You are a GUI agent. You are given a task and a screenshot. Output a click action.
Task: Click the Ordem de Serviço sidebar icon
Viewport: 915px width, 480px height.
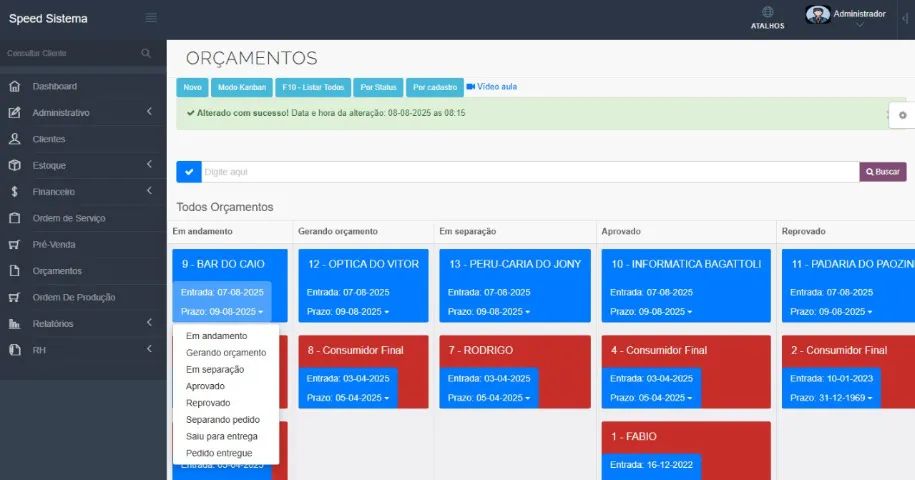pos(14,218)
